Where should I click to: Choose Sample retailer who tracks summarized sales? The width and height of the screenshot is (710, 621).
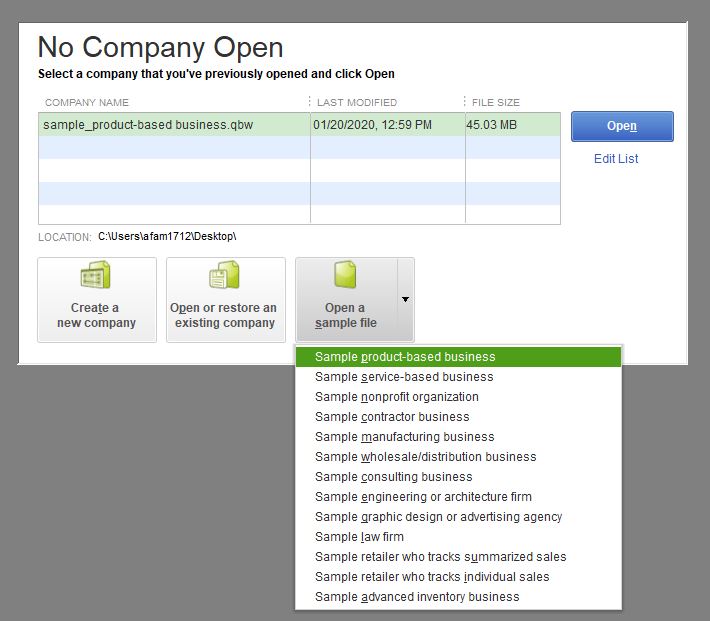click(x=458, y=557)
